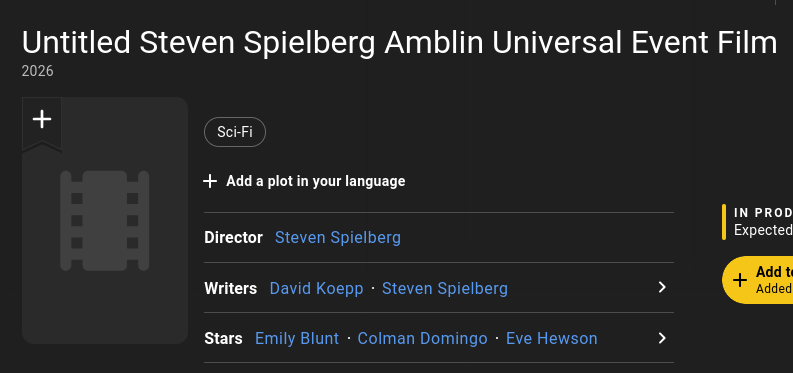
Task: Open Add a plot in your language
Action: coord(316,181)
